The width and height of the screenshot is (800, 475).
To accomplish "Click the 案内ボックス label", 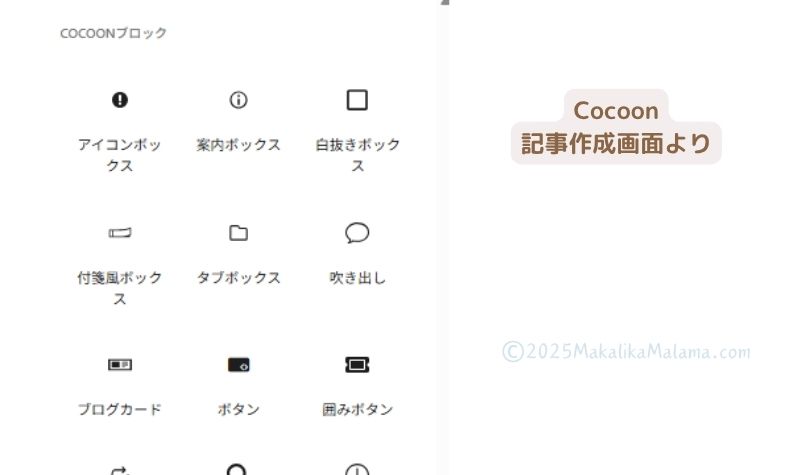I will click(238, 145).
